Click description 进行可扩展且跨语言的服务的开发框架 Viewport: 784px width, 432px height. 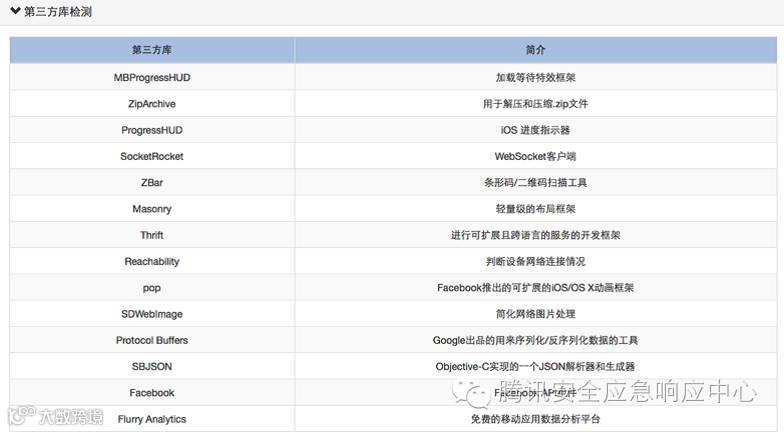click(x=536, y=235)
